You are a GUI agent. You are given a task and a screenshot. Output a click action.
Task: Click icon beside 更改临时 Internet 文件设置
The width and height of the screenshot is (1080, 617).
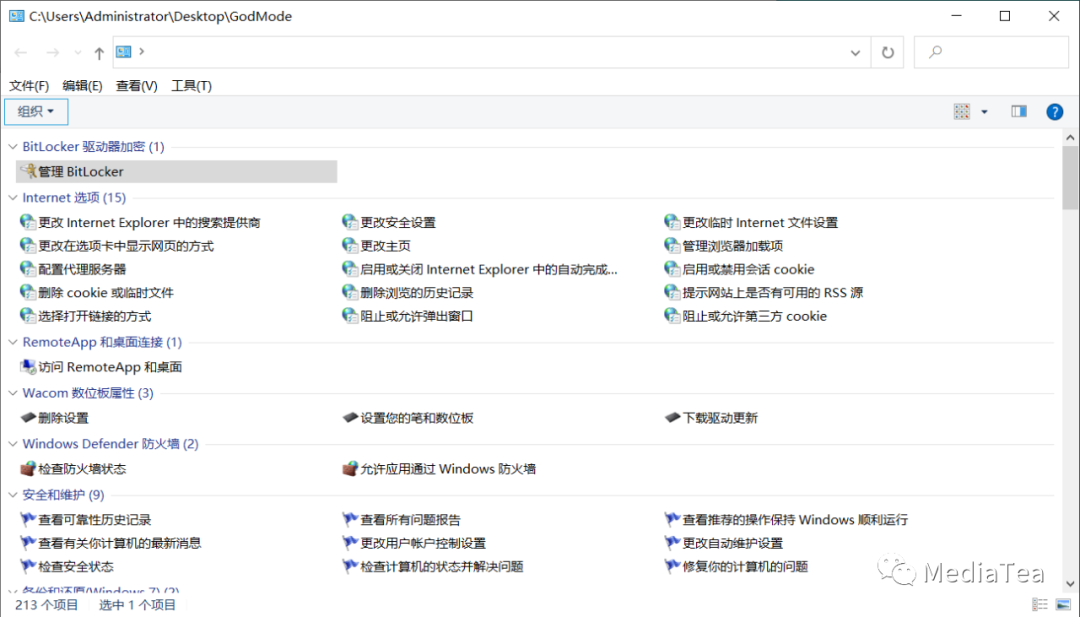click(x=672, y=222)
